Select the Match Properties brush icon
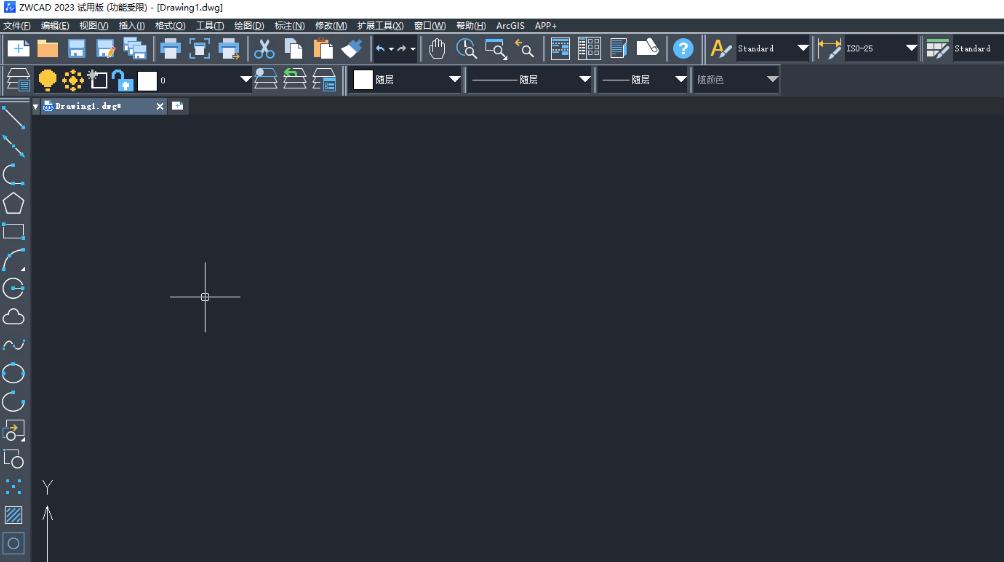 pyautogui.click(x=352, y=49)
